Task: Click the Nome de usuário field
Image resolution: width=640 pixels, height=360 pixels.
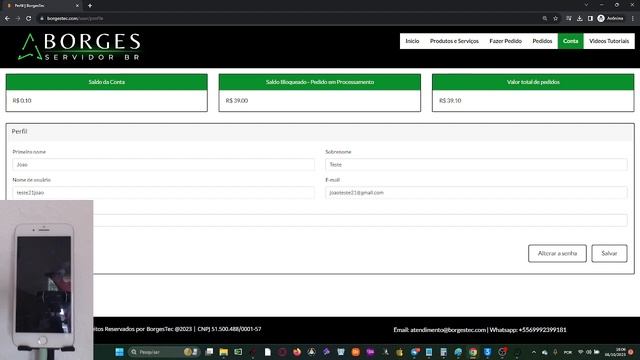Action: pos(163,193)
